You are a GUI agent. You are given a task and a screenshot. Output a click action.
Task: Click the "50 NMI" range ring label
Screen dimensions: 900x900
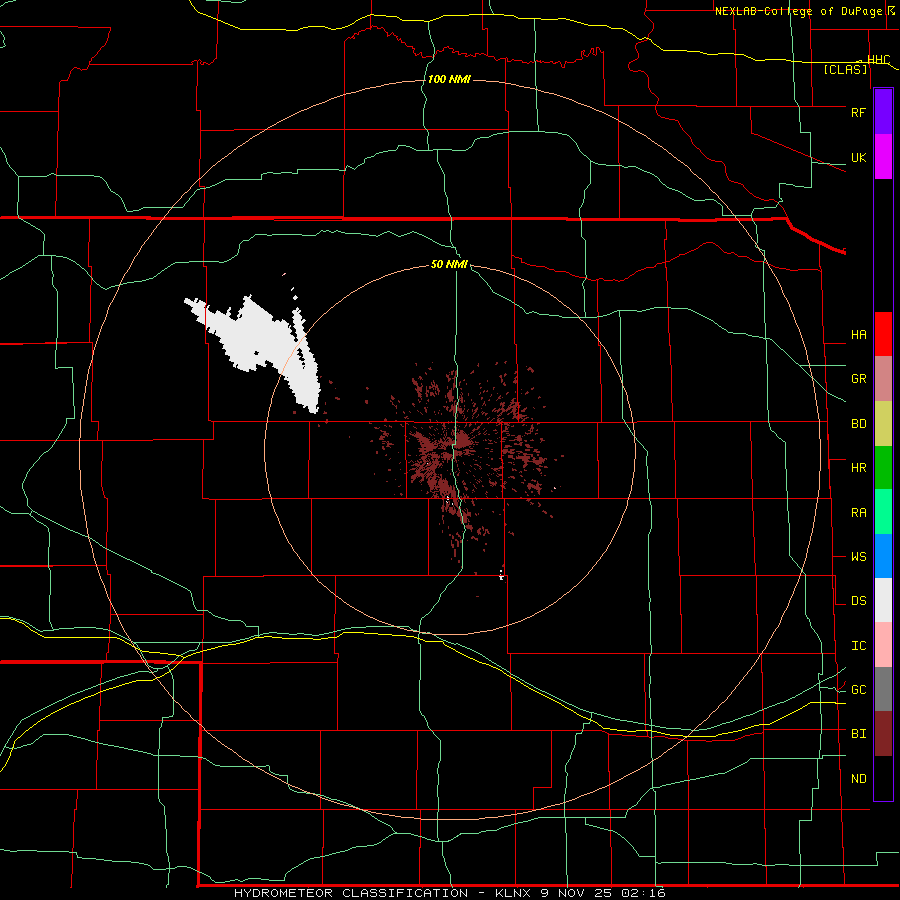(x=449, y=264)
